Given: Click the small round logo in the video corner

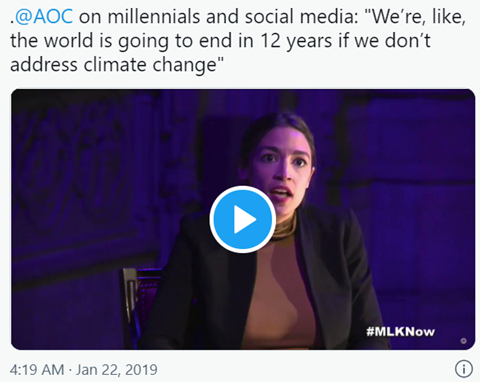Looking at the screenshot, I should tap(463, 341).
